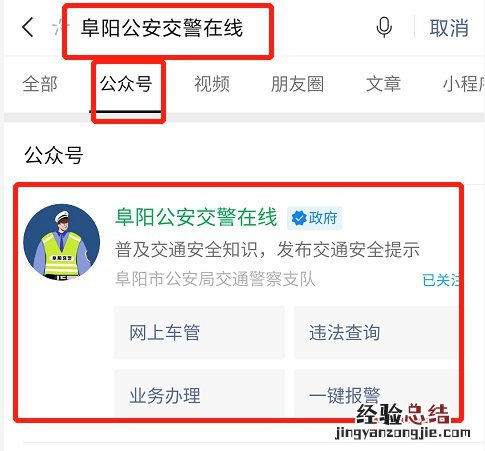Open the 违法查询 shortcut
The image size is (485, 451).
(x=376, y=333)
